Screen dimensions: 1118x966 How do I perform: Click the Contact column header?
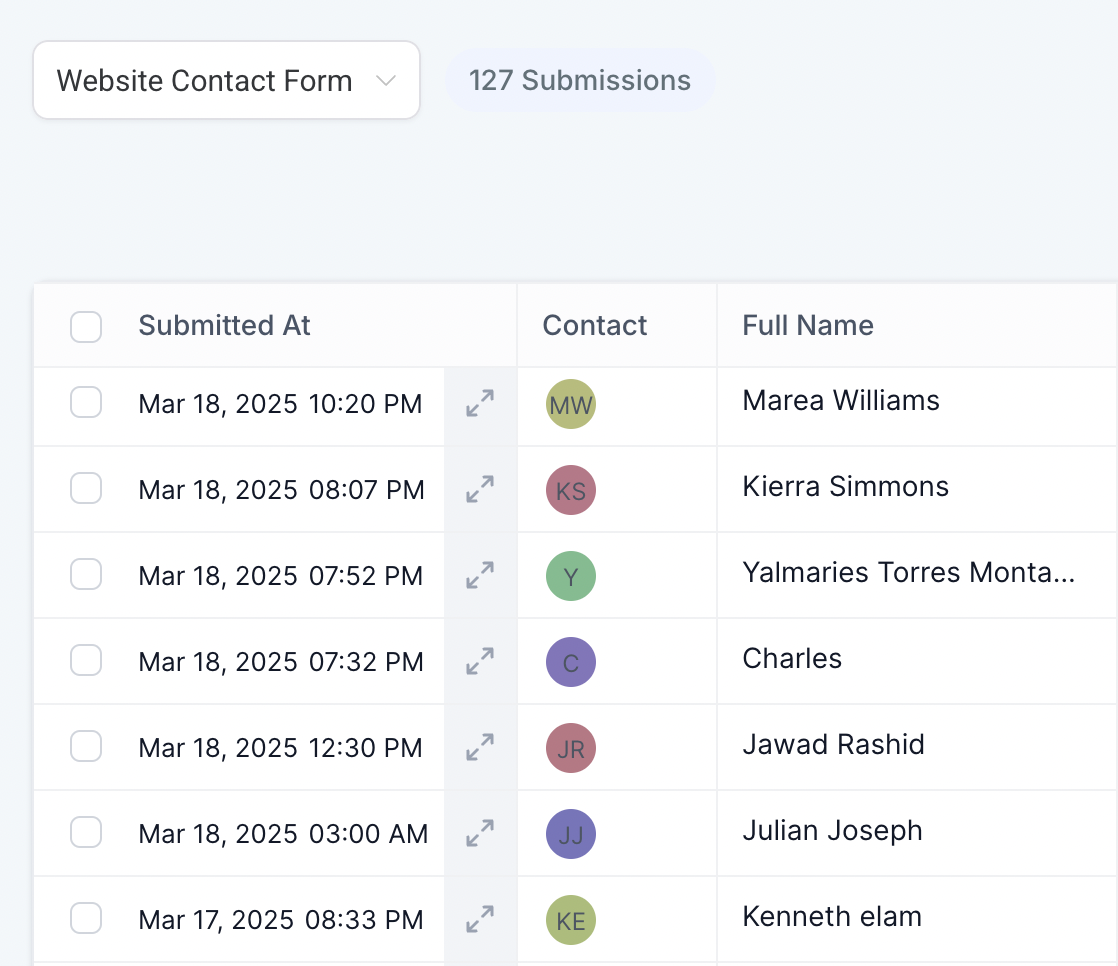coord(595,326)
